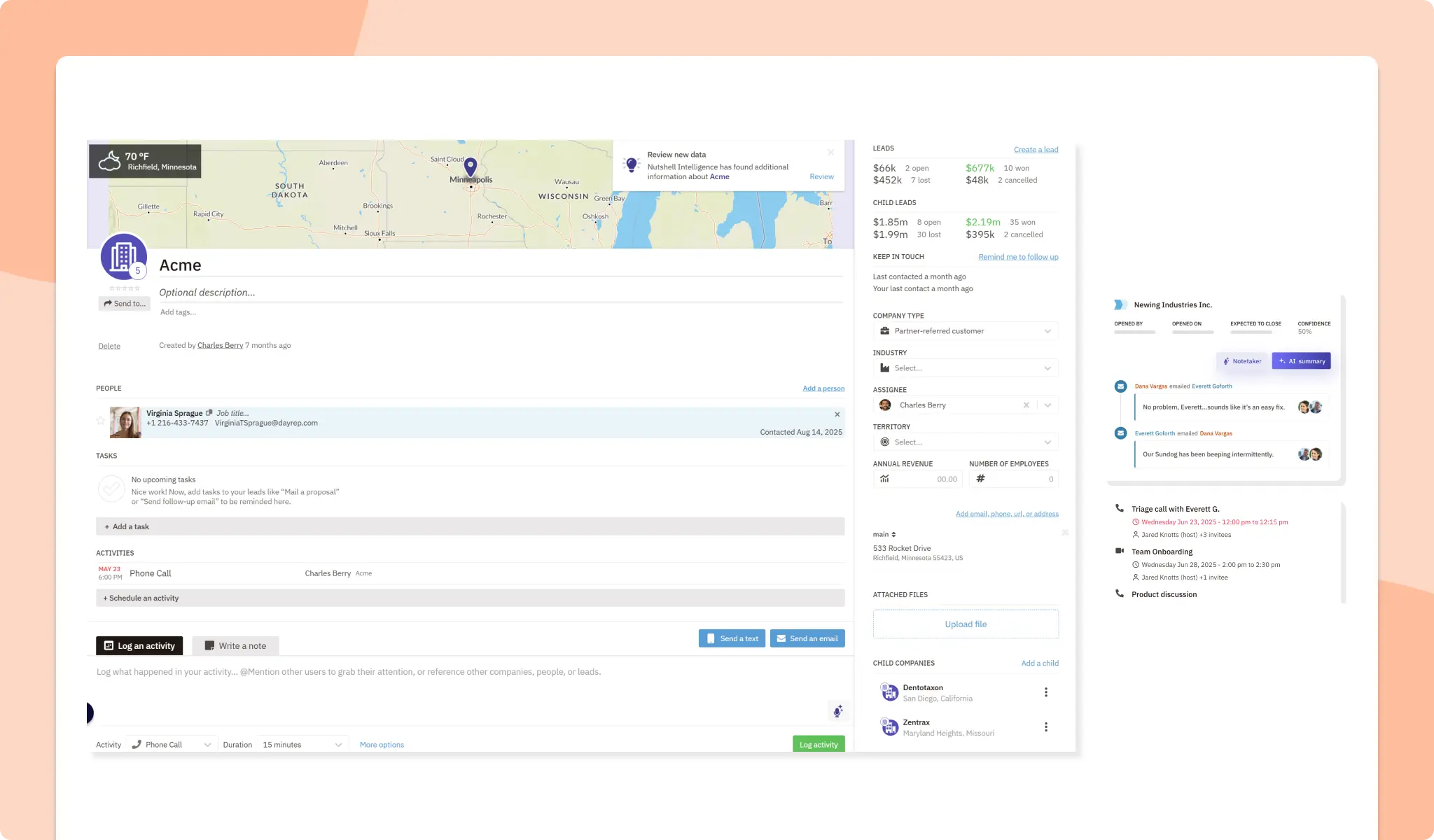Click the copy icon beside Virginia Sprague
The height and width of the screenshot is (840, 1434).
pos(209,413)
